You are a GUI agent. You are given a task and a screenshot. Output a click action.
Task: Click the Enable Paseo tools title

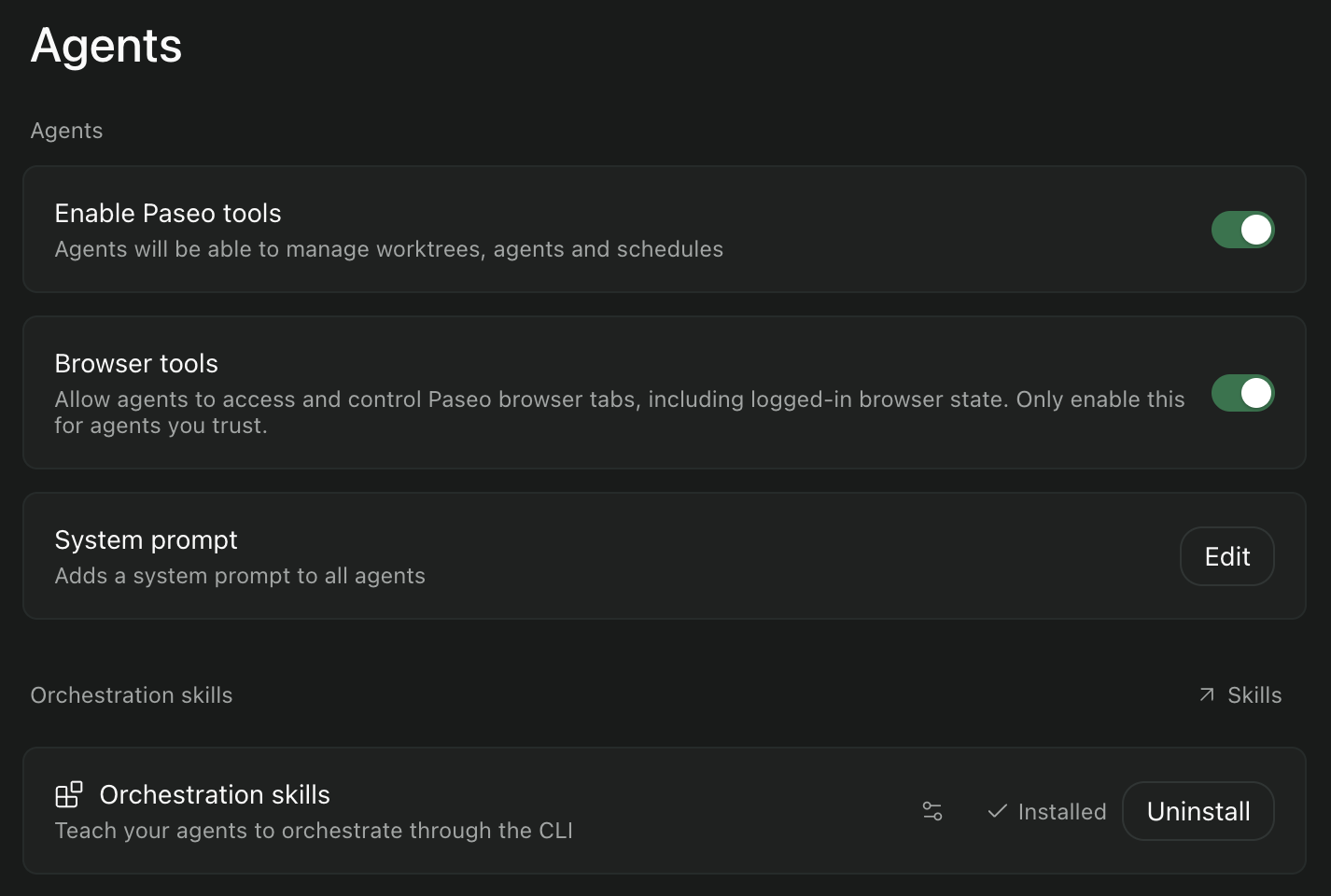pos(168,214)
